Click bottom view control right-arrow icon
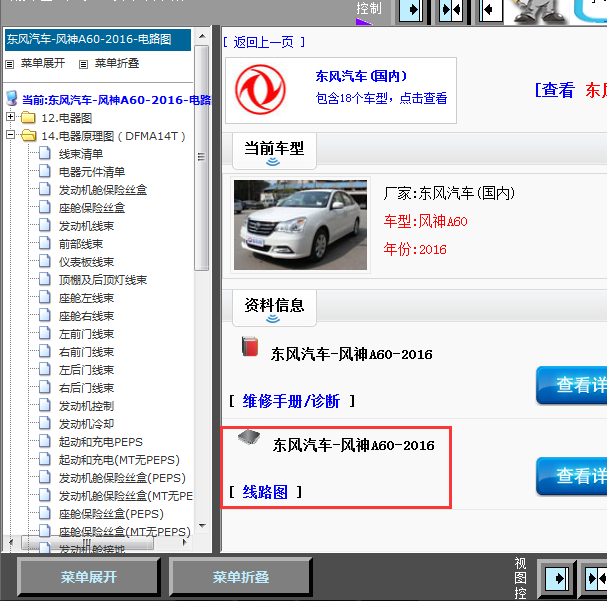 (x=557, y=579)
